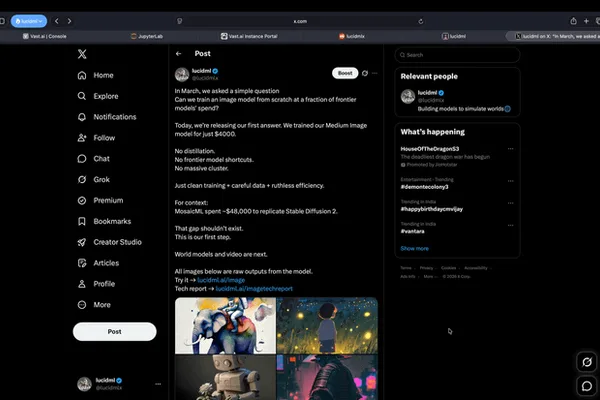Screen dimensions: 600x400
Task: Open account menu dots beside lucidml
Action: [158, 384]
